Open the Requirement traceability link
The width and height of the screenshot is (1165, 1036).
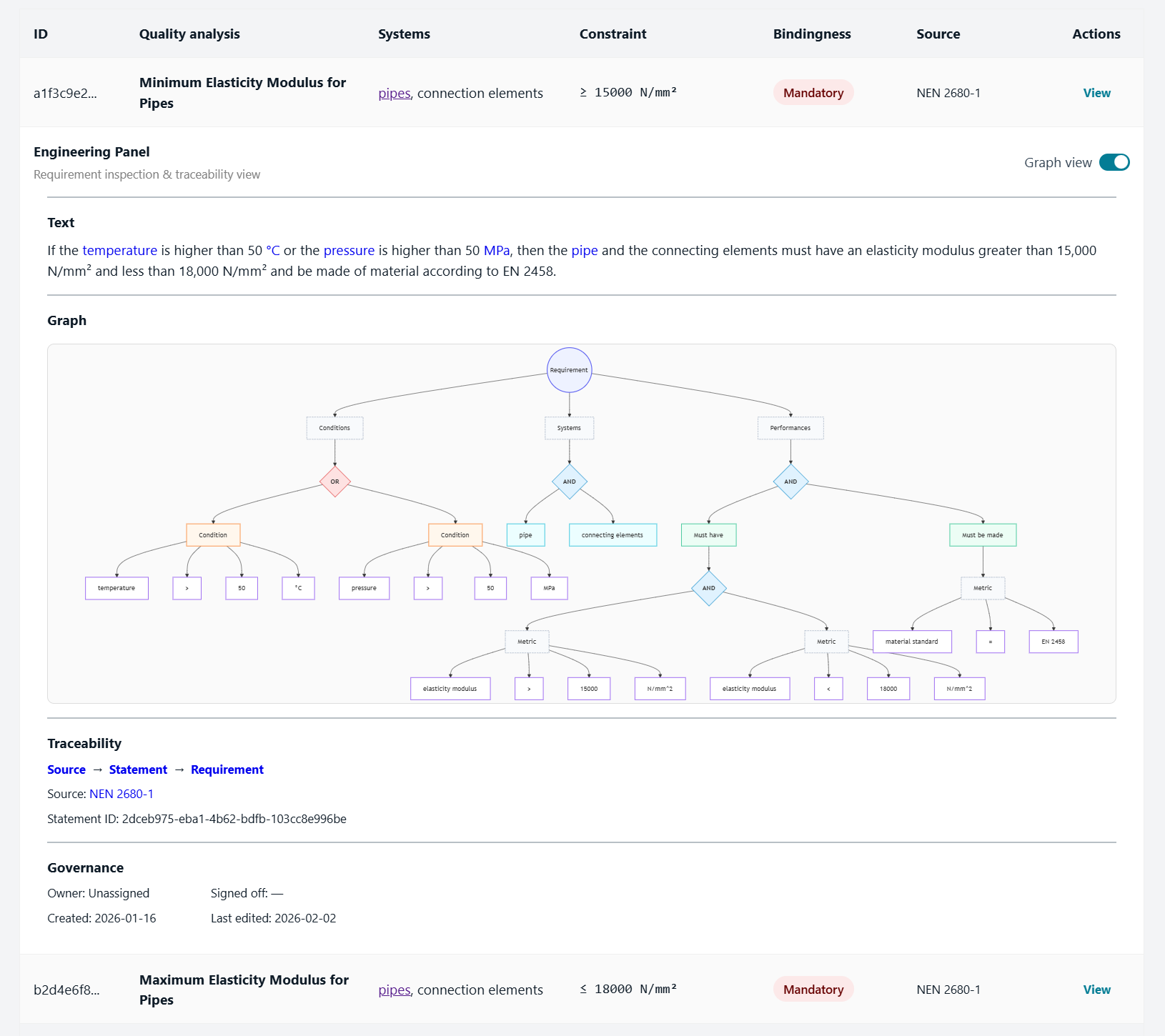coord(227,769)
